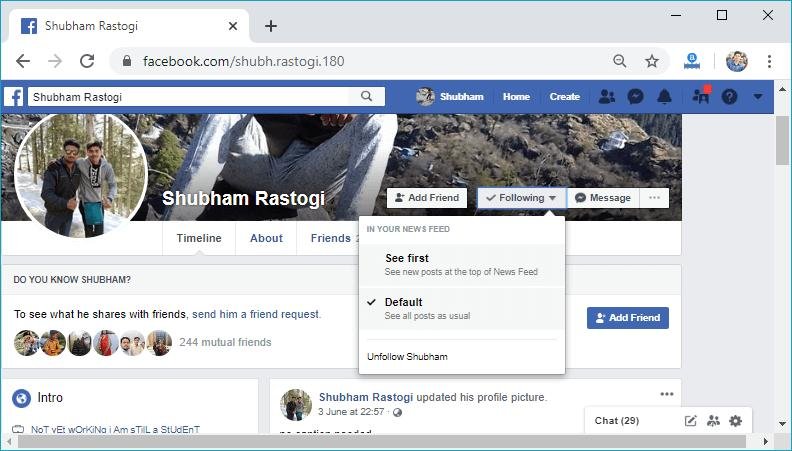Select See first in news feed menu
Image resolution: width=792 pixels, height=451 pixels.
point(462,265)
